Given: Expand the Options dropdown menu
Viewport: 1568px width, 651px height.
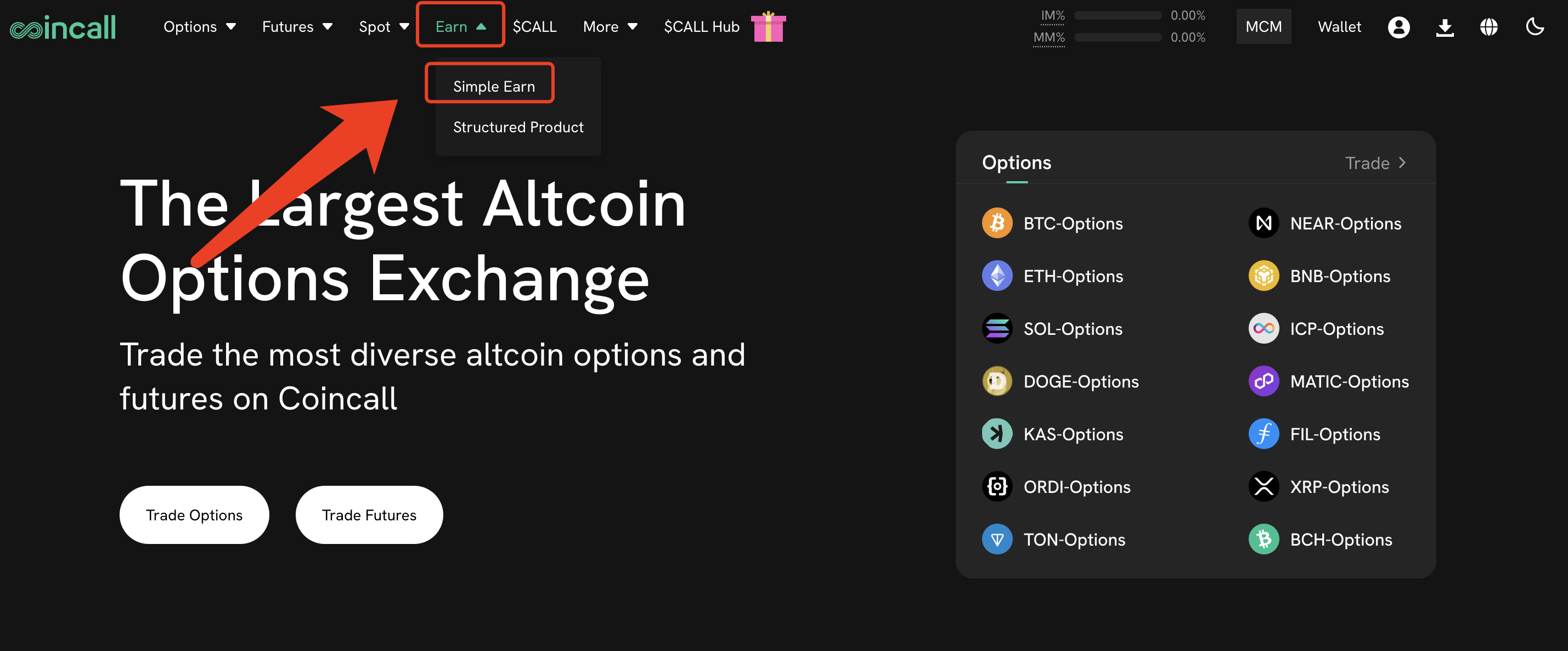Looking at the screenshot, I should tap(199, 27).
